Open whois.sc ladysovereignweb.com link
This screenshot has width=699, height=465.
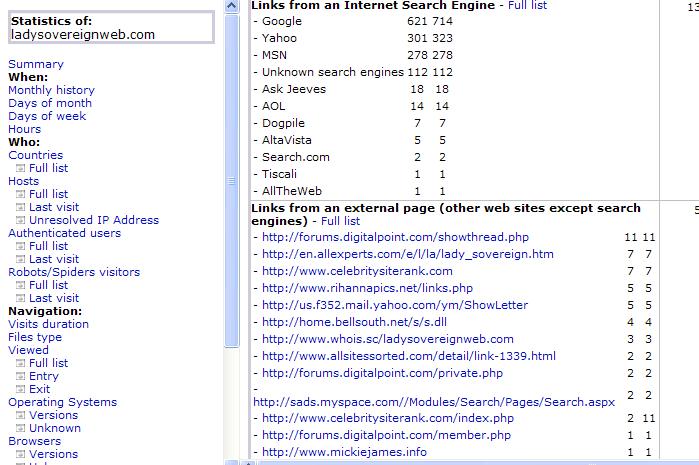point(388,339)
